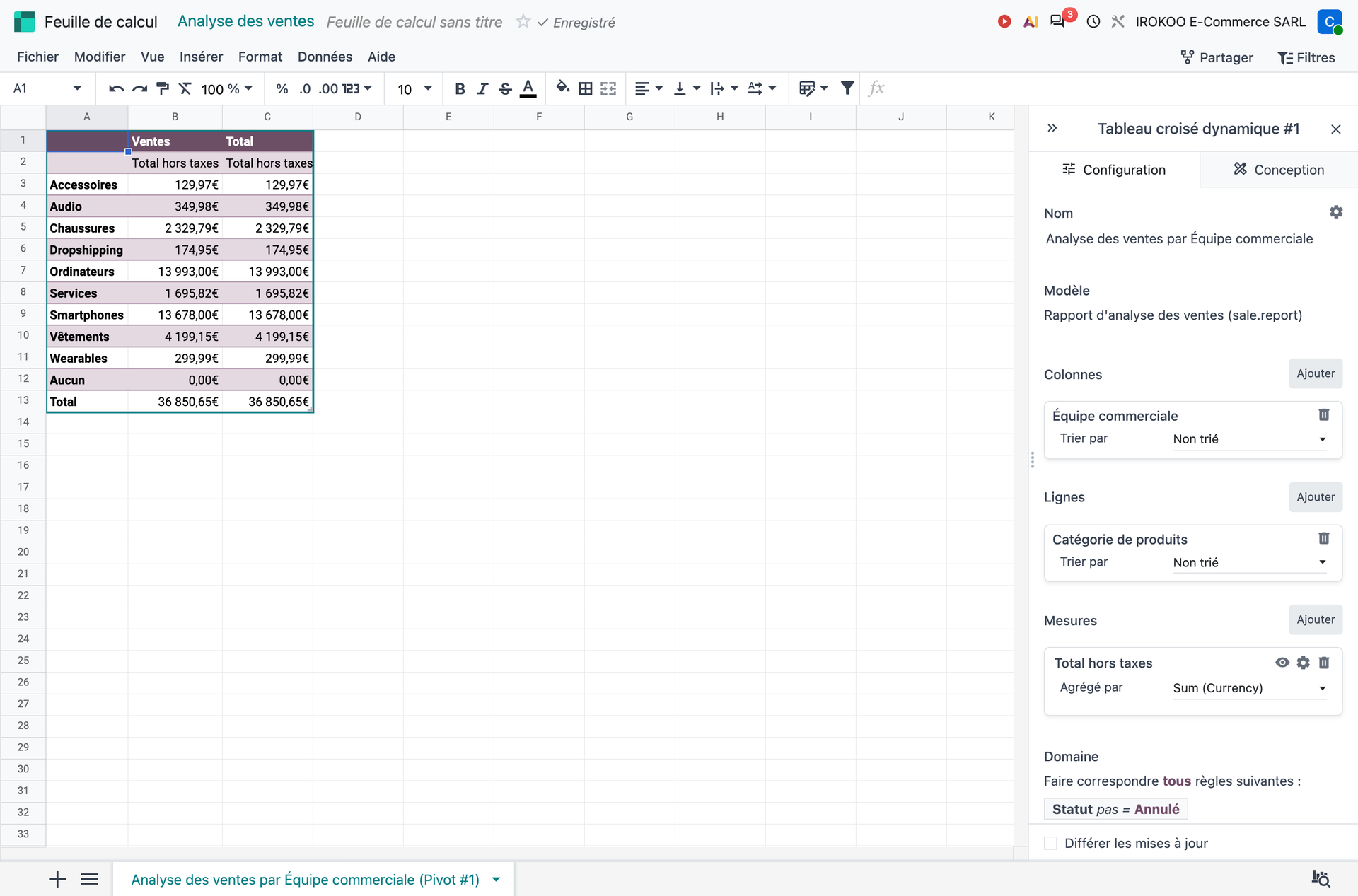Viewport: 1358px width, 896px height.
Task: Add a column dimension with Ajouter
Action: click(x=1316, y=373)
